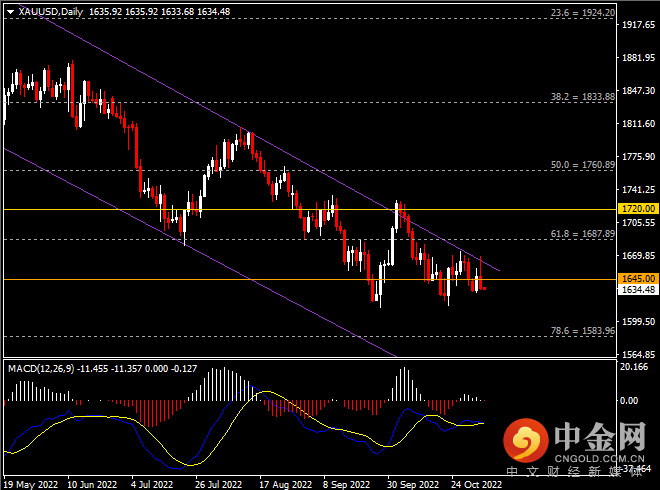The image size is (660, 490).
Task: Click the XAUUSD,Daily symbol title
Action: click(51, 12)
